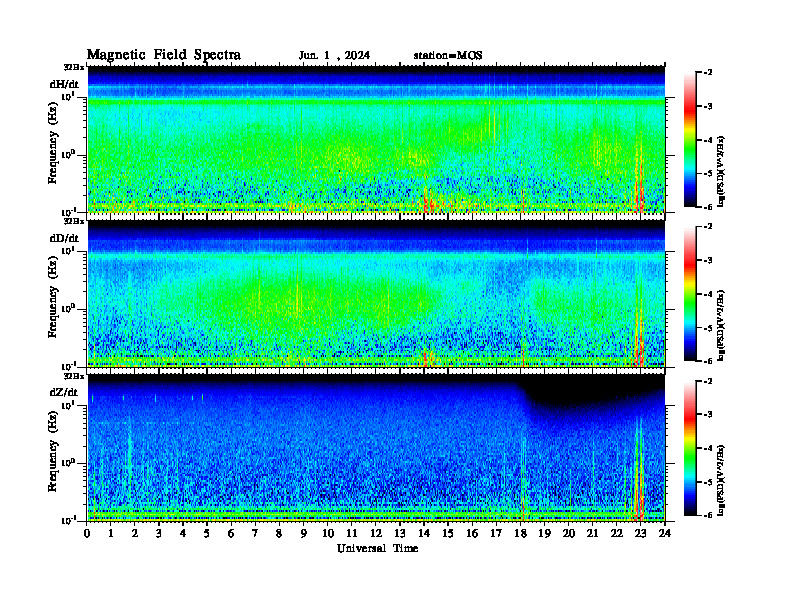Click the "Universal Time" axis title
The height and width of the screenshot is (612, 792).
click(x=377, y=548)
